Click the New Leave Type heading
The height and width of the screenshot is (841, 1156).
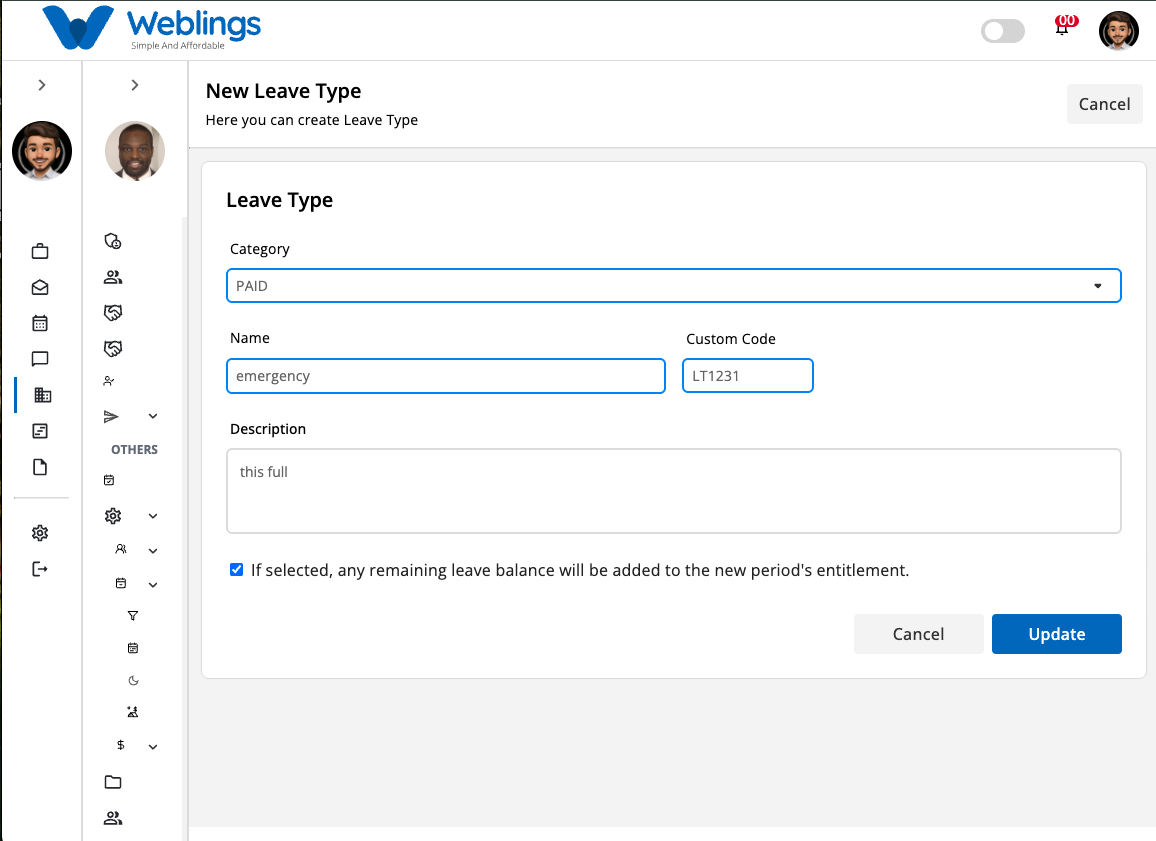point(283,91)
